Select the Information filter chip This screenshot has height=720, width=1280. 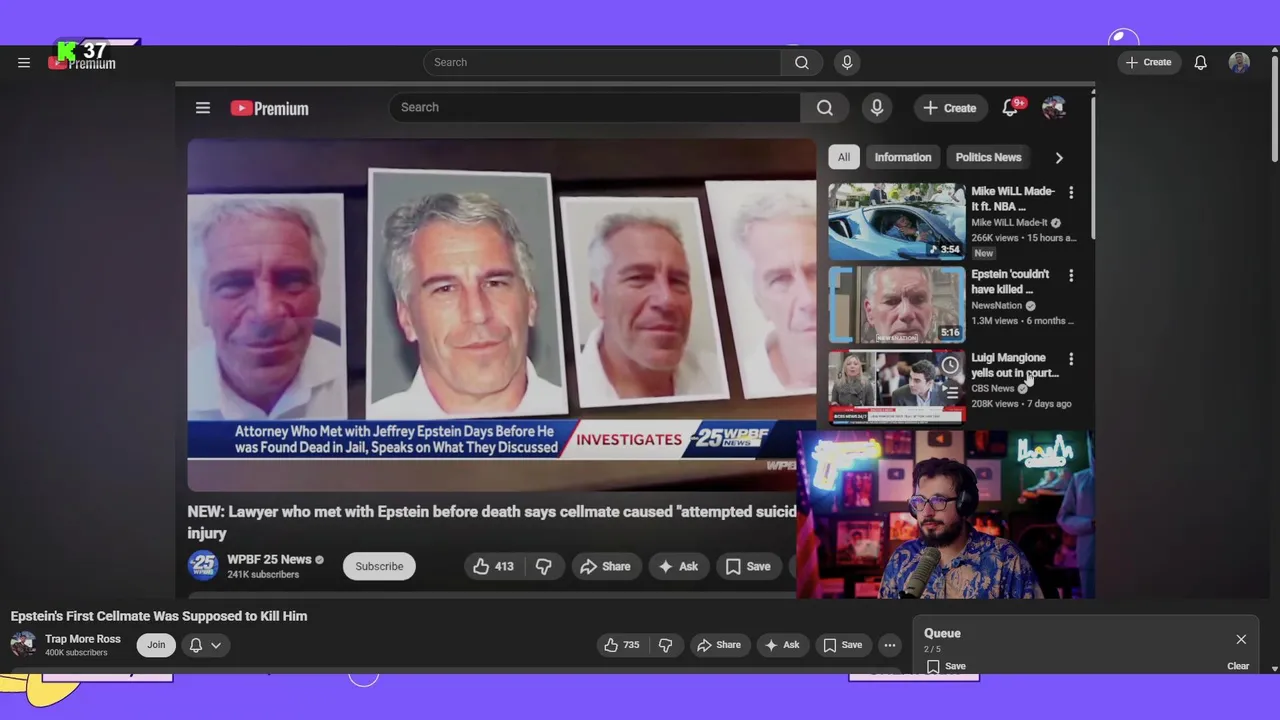pos(903,157)
